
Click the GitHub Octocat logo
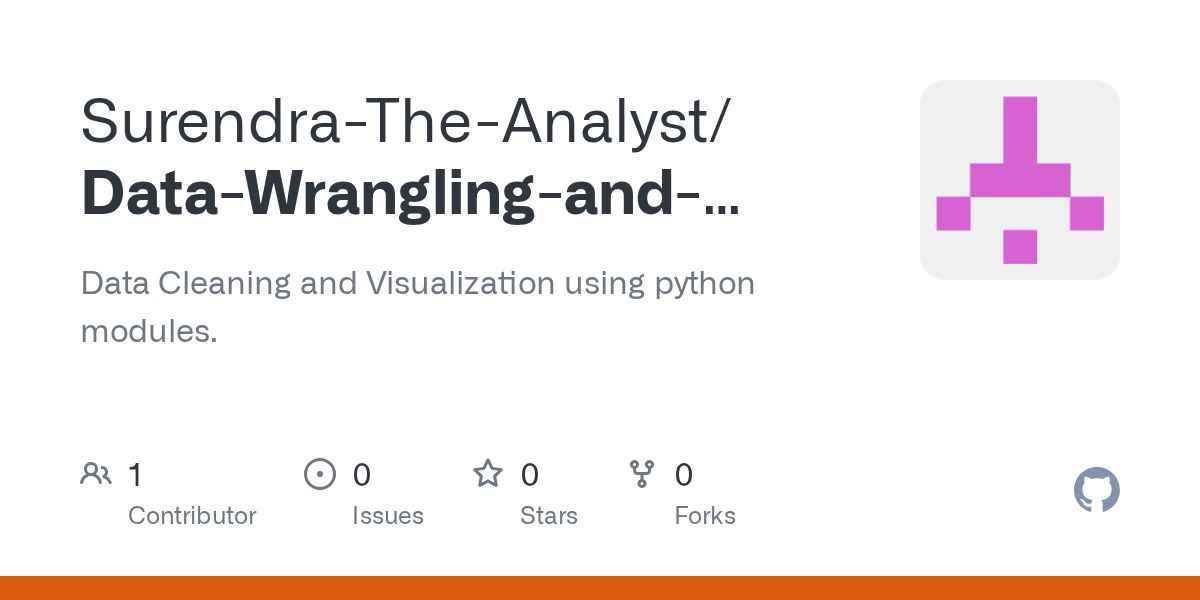[1096, 491]
